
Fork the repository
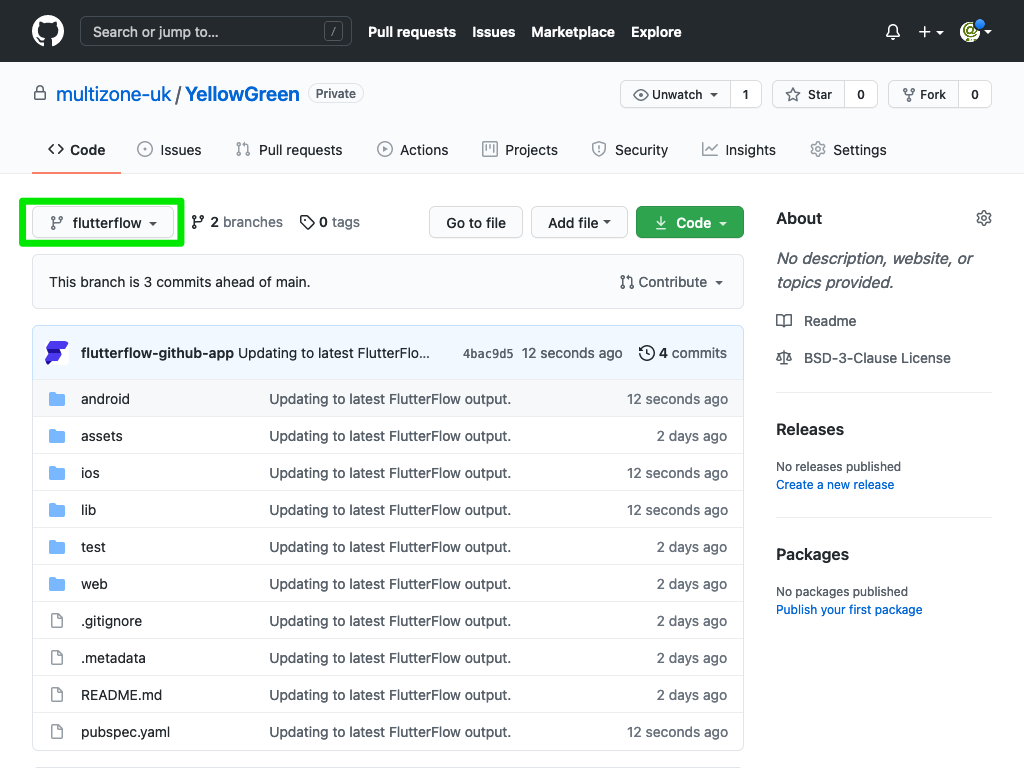[923, 95]
